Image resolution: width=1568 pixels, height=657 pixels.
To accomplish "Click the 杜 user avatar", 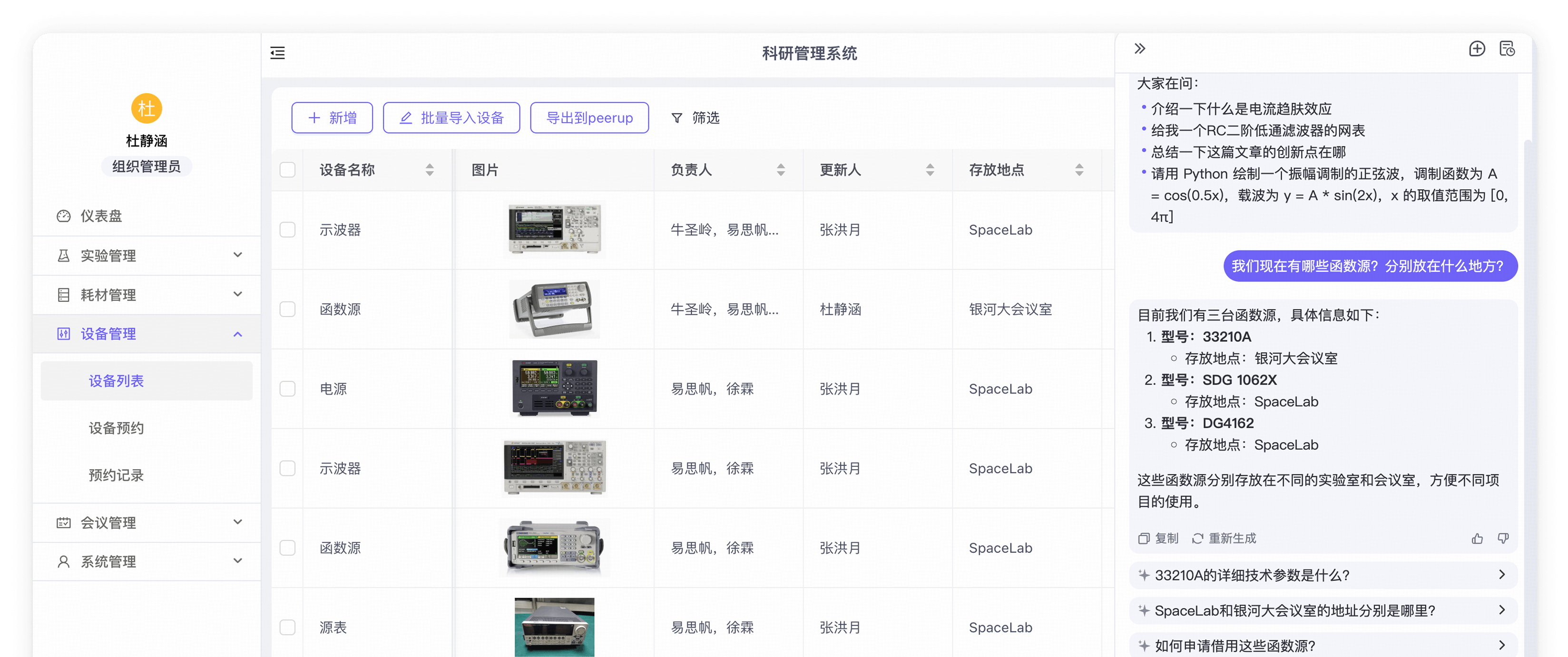I will (146, 108).
